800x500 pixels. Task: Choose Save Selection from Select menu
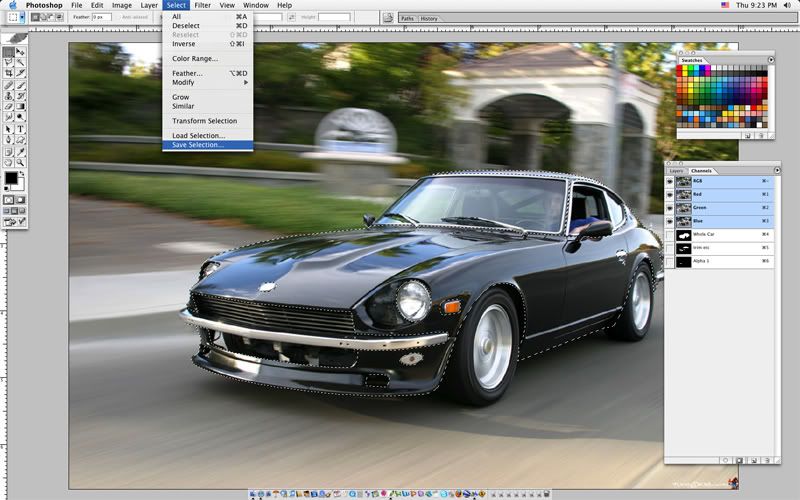[x=198, y=145]
